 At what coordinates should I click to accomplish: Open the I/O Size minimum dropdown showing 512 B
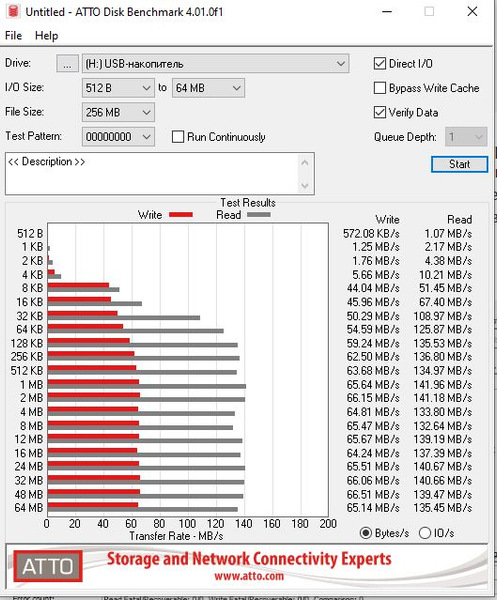coord(118,88)
